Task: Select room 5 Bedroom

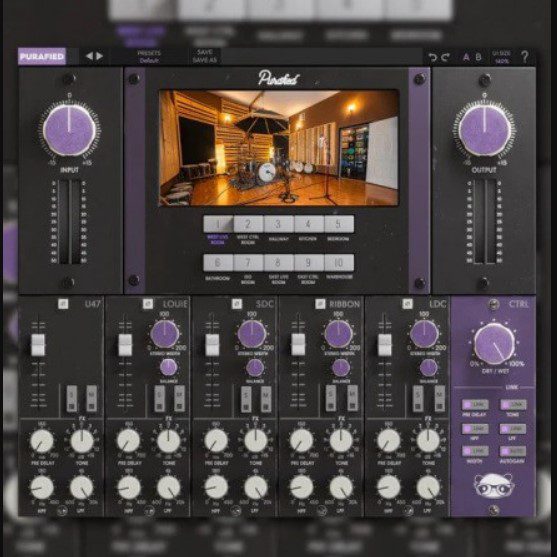Action: pos(339,224)
